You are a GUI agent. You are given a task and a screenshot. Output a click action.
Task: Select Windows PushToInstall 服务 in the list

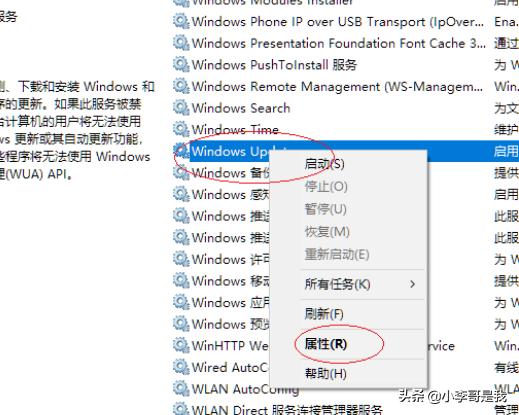(274, 64)
